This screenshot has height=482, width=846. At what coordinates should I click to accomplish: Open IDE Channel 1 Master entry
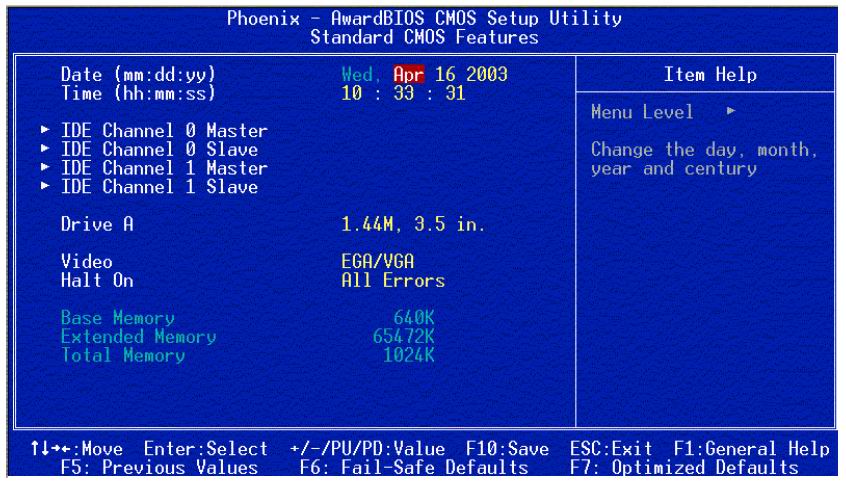(x=164, y=168)
